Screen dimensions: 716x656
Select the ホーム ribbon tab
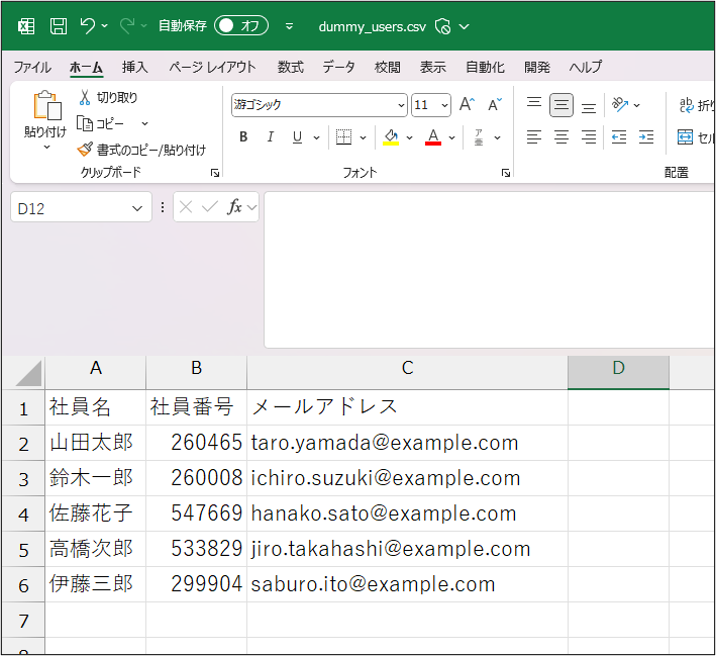[x=86, y=67]
